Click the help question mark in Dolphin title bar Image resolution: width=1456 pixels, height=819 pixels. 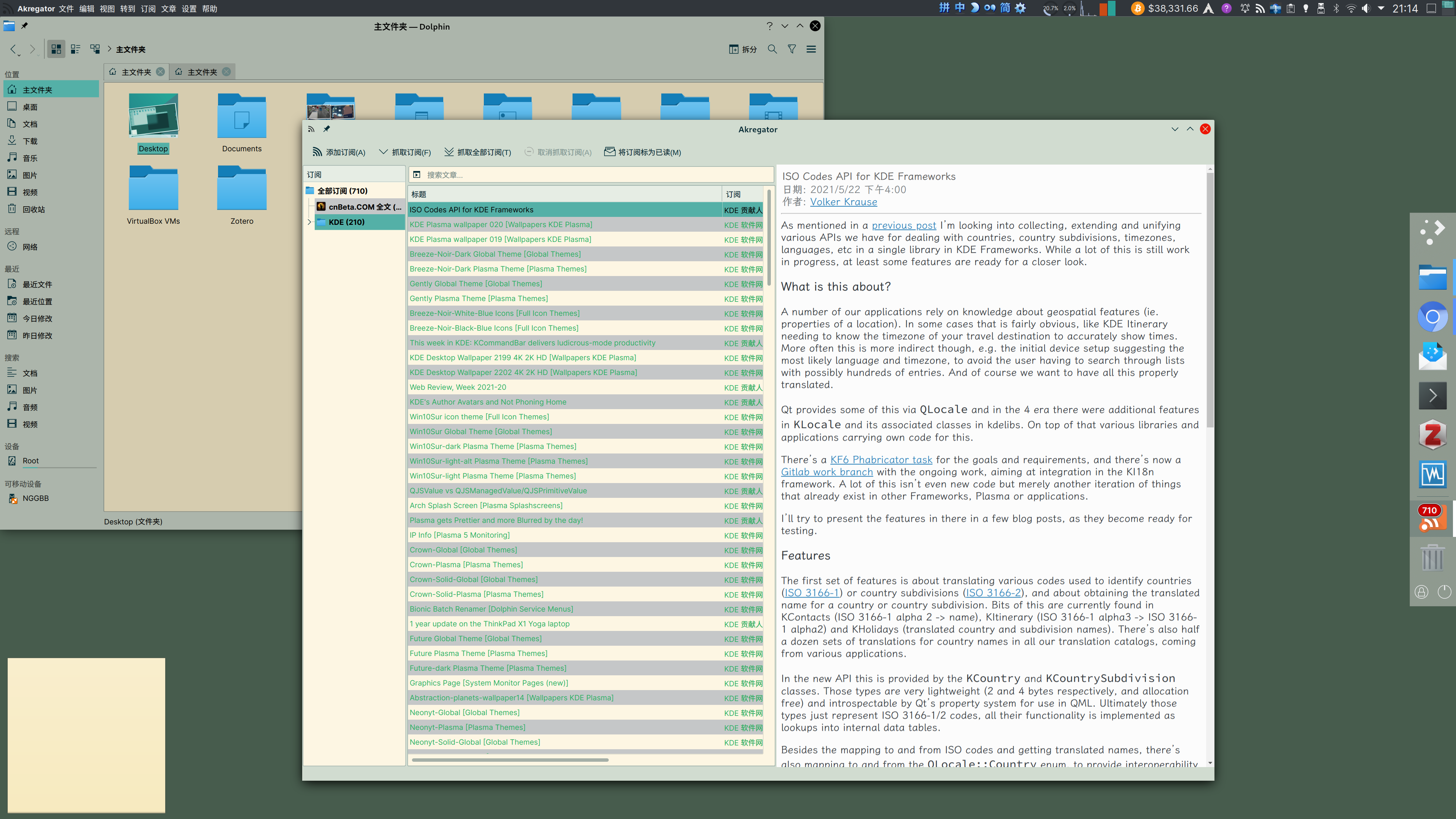[769, 26]
